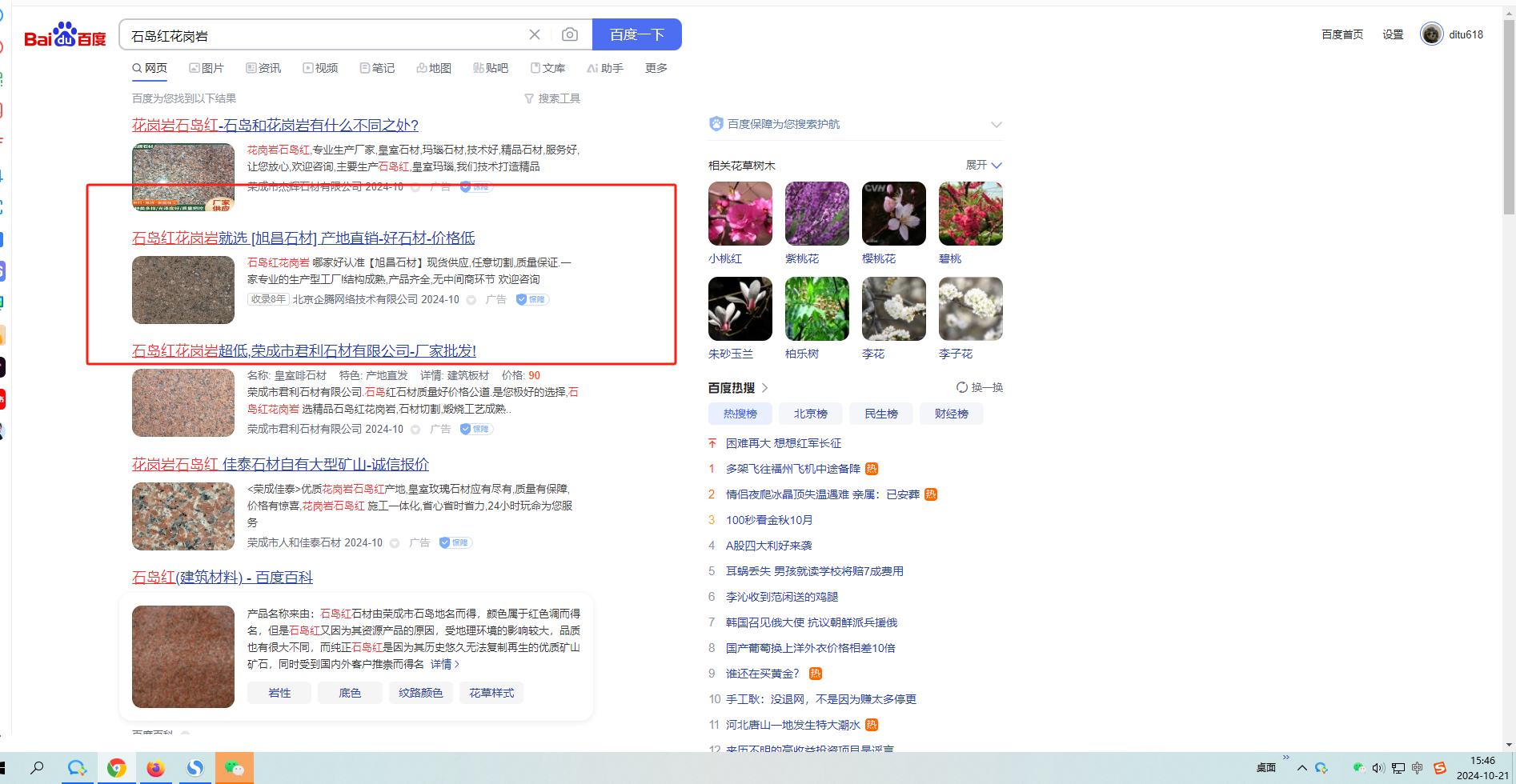This screenshot has width=1516, height=784.
Task: Open 设置 in the top right
Action: point(1393,34)
